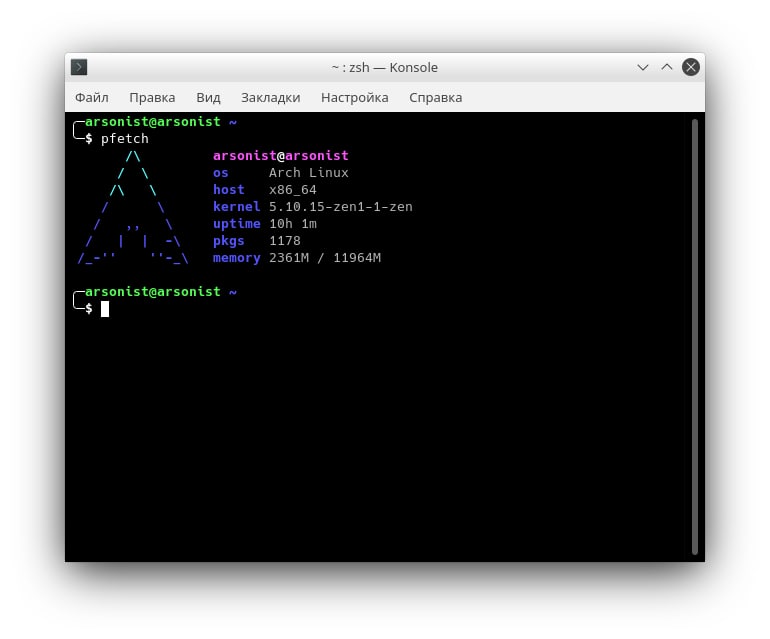Image resolution: width=770 pixels, height=639 pixels.
Task: Click the terminal vertical scrollbar
Action: (694, 336)
